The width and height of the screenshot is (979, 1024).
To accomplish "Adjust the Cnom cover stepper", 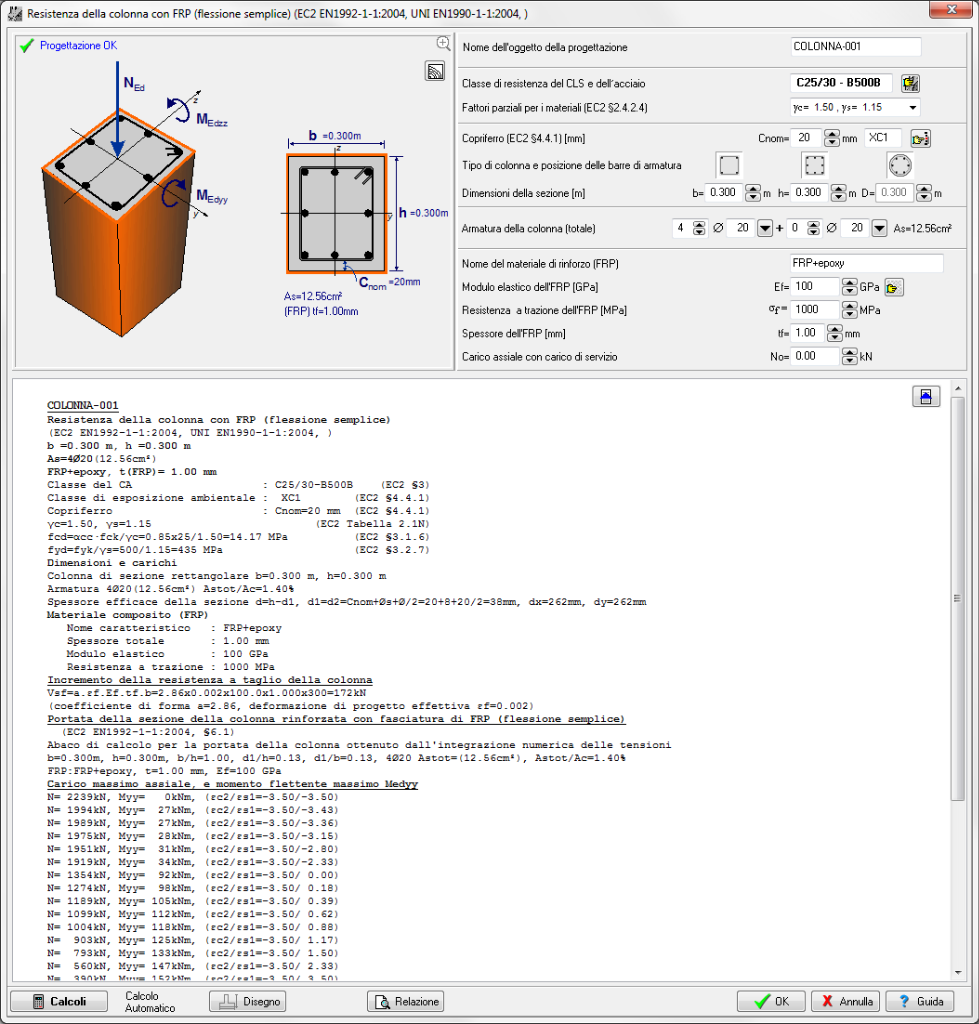I will tap(831, 138).
